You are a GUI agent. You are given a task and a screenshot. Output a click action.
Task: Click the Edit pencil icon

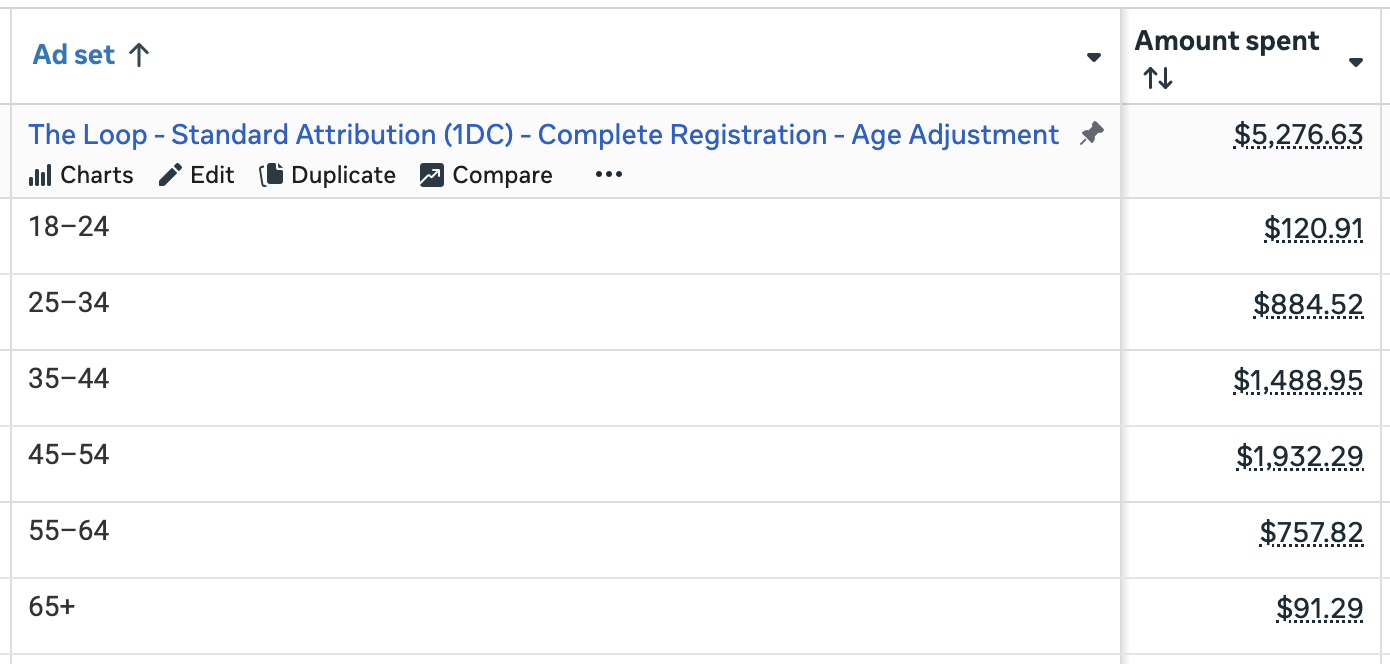click(172, 176)
